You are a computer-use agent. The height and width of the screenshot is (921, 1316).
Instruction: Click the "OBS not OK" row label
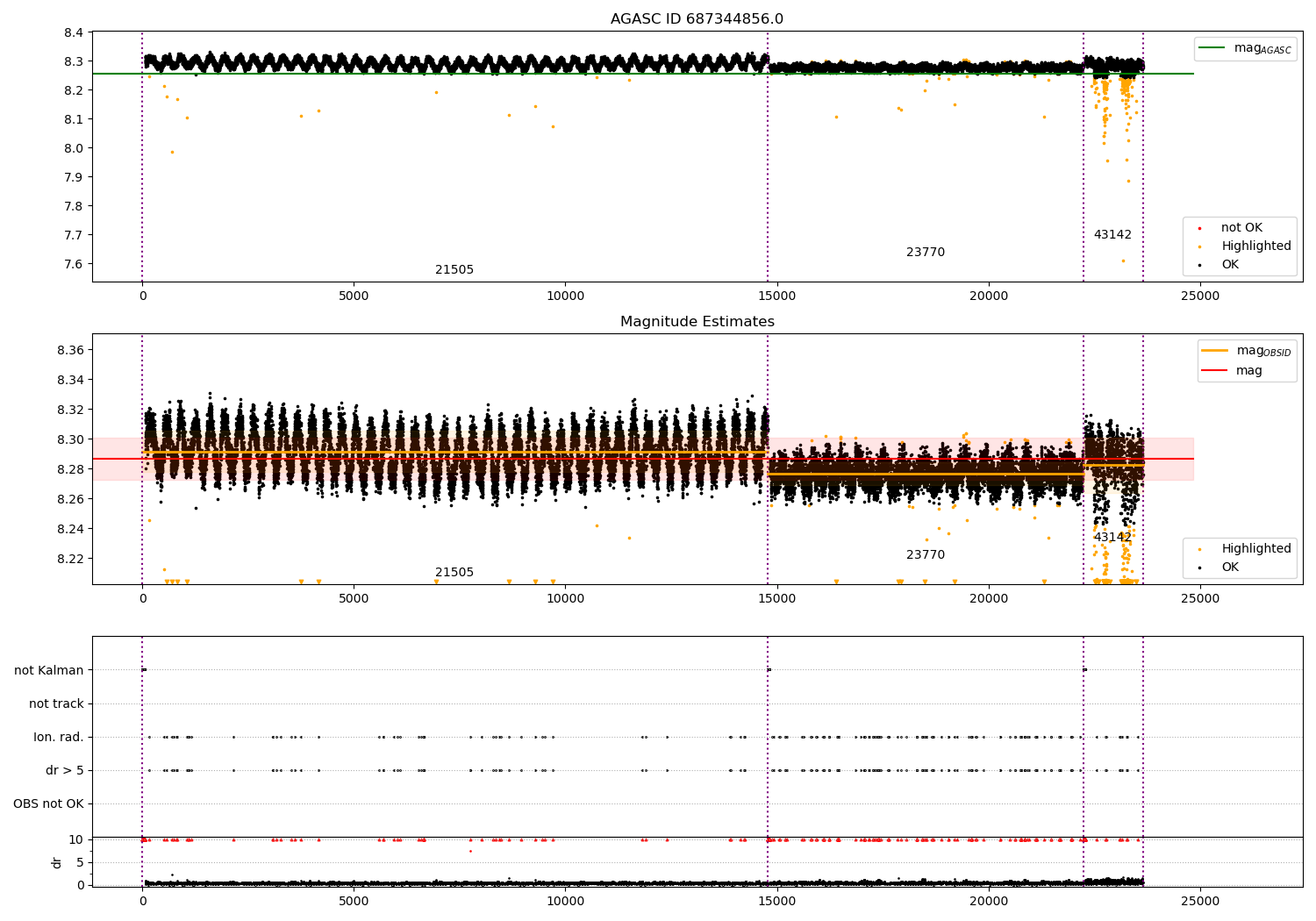click(x=48, y=804)
